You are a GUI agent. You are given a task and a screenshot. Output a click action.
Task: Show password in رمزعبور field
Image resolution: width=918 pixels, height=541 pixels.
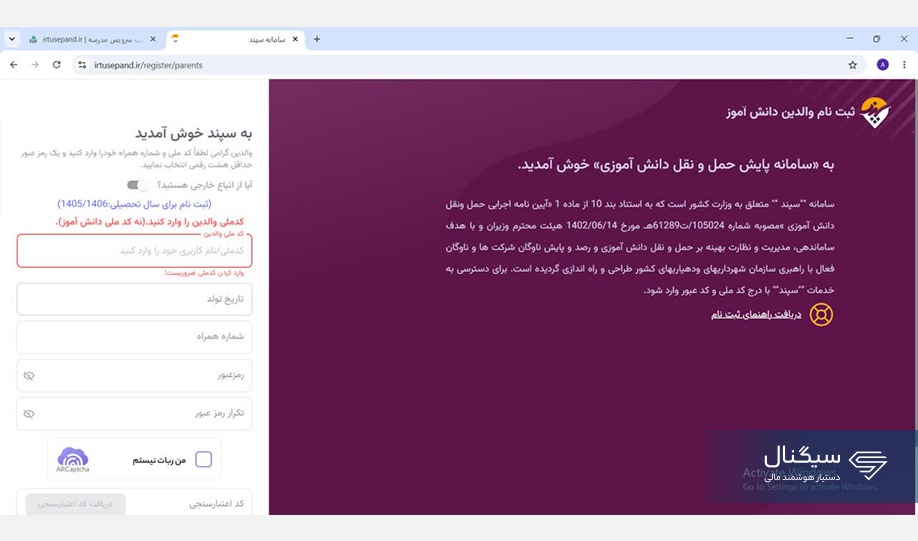click(x=29, y=376)
